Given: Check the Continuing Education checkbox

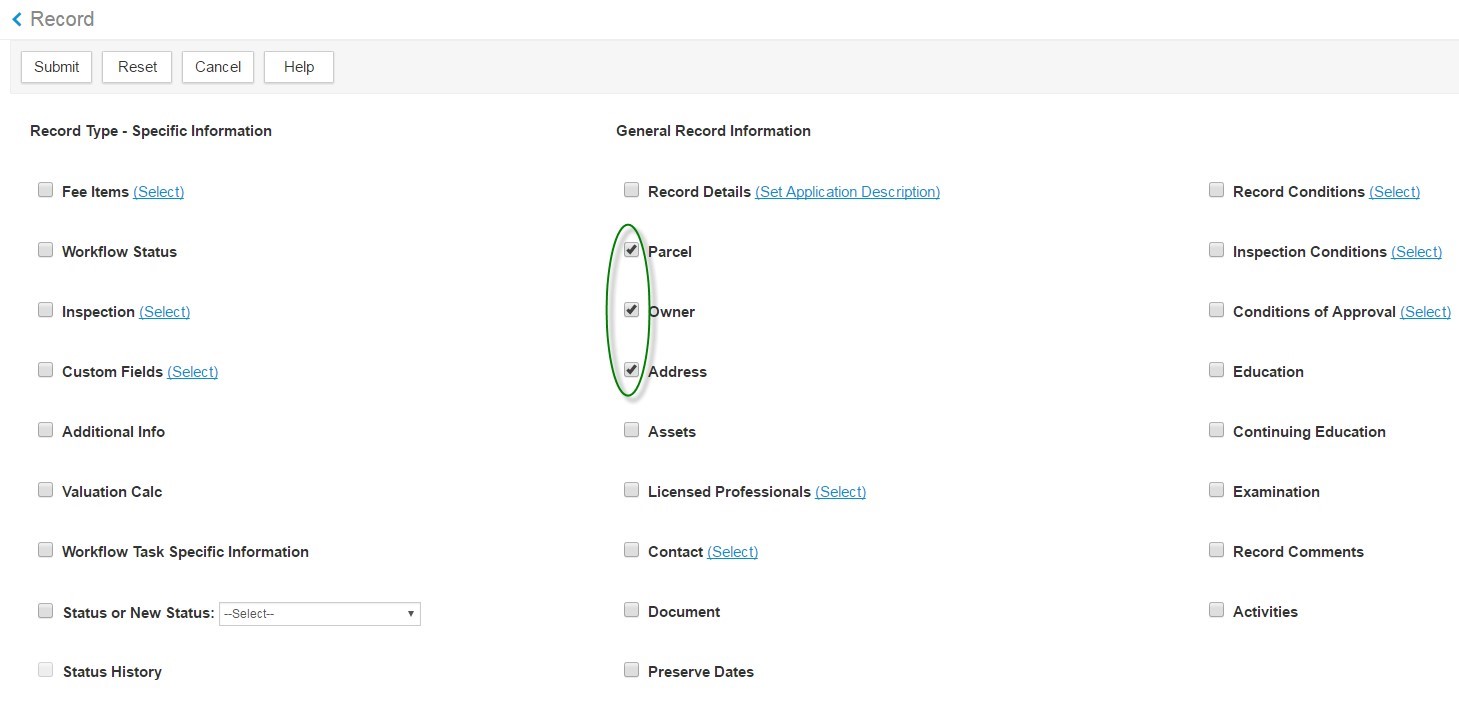Looking at the screenshot, I should tap(1216, 430).
